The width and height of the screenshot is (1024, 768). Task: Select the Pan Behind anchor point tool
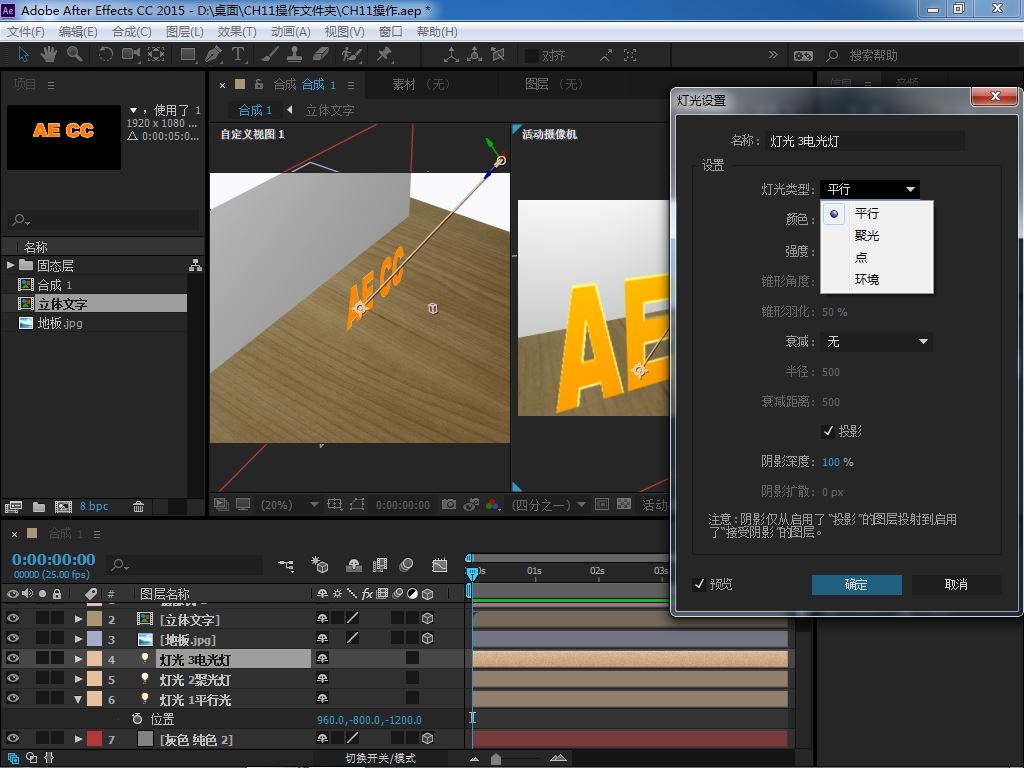(x=155, y=55)
